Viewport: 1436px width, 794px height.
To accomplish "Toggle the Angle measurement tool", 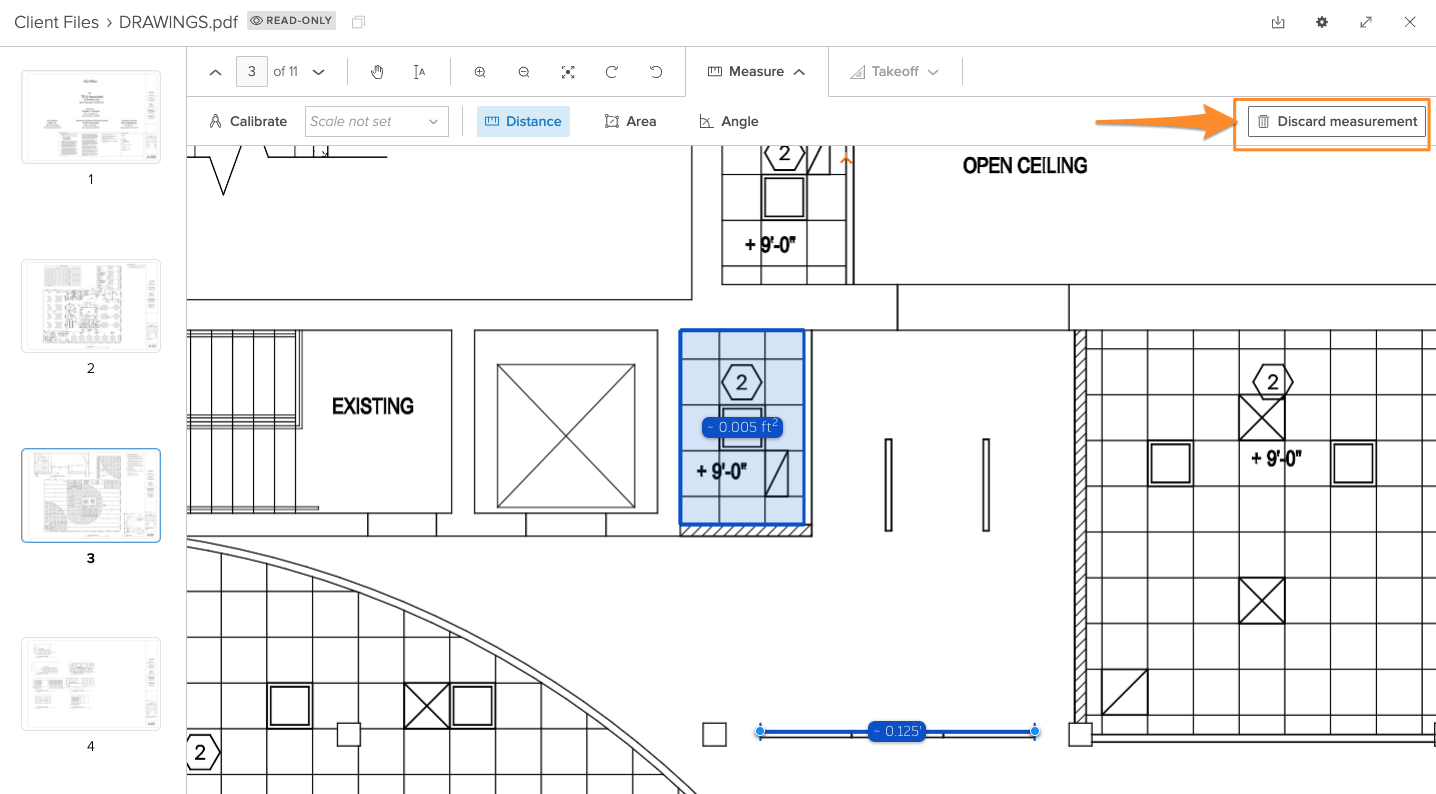I will tap(728, 121).
